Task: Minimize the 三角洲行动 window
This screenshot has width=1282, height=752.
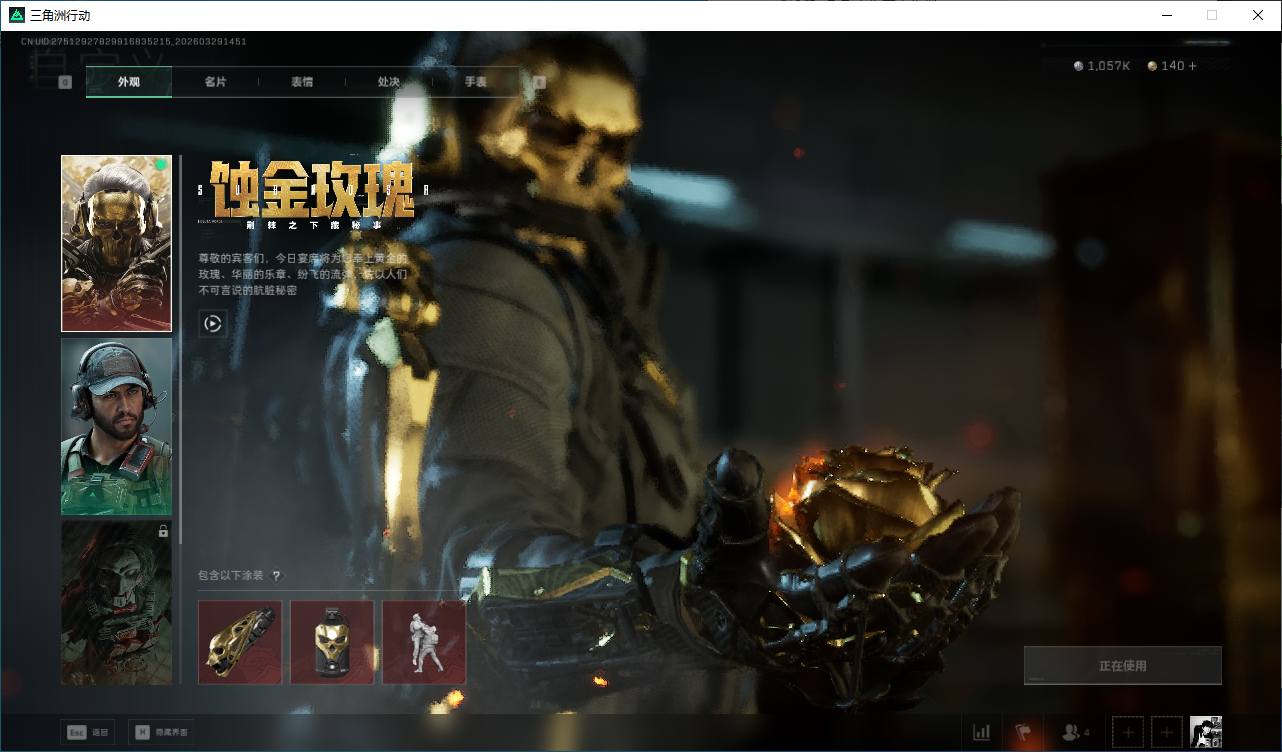Action: (x=1167, y=15)
